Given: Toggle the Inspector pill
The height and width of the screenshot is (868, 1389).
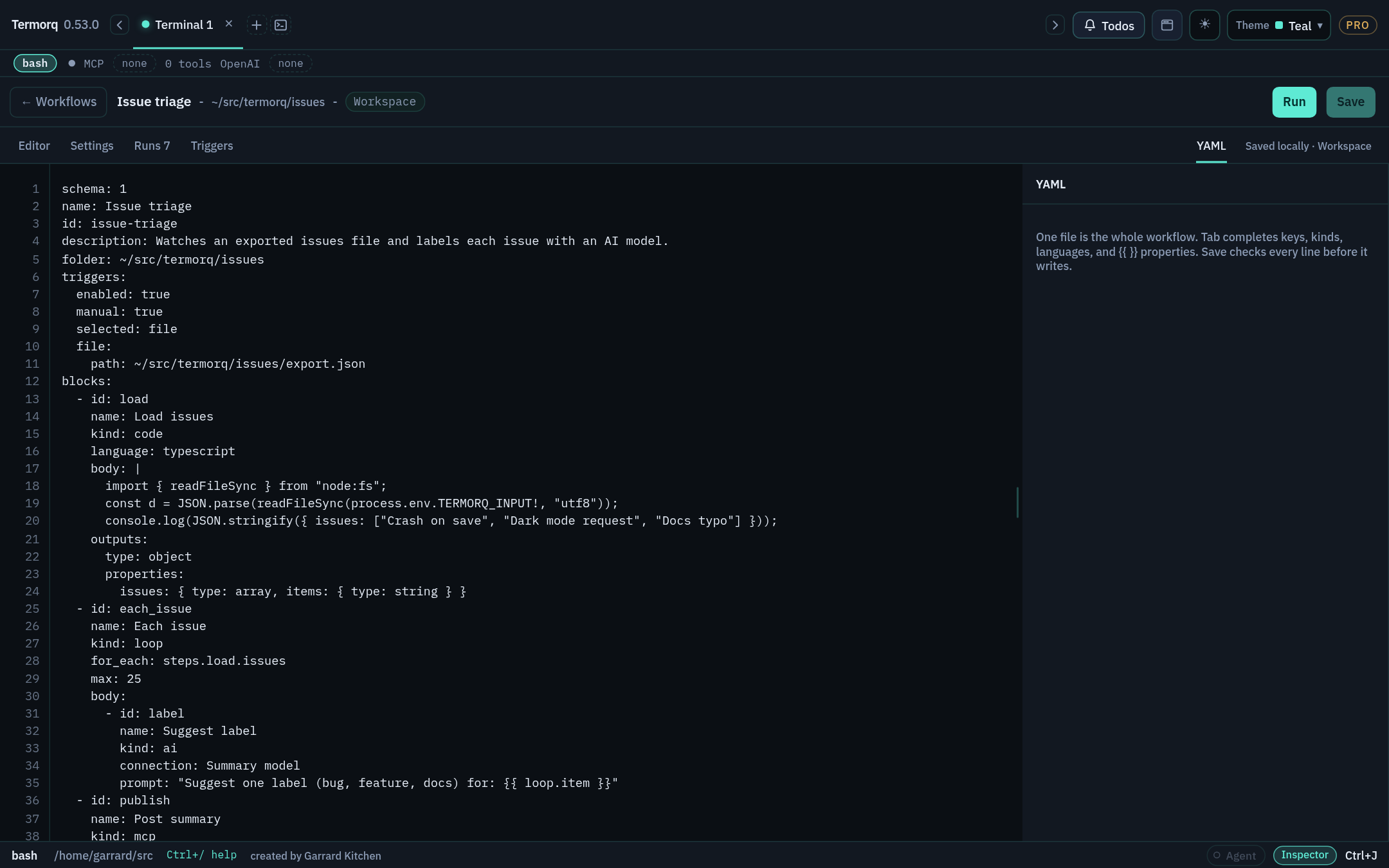Looking at the screenshot, I should tap(1304, 855).
